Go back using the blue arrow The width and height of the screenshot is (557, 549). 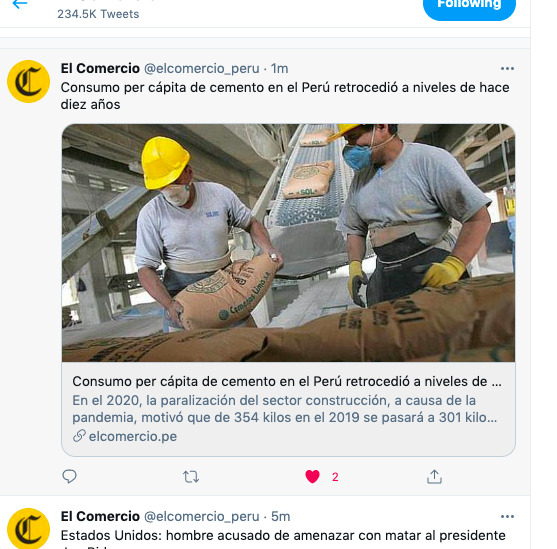pyautogui.click(x=20, y=4)
